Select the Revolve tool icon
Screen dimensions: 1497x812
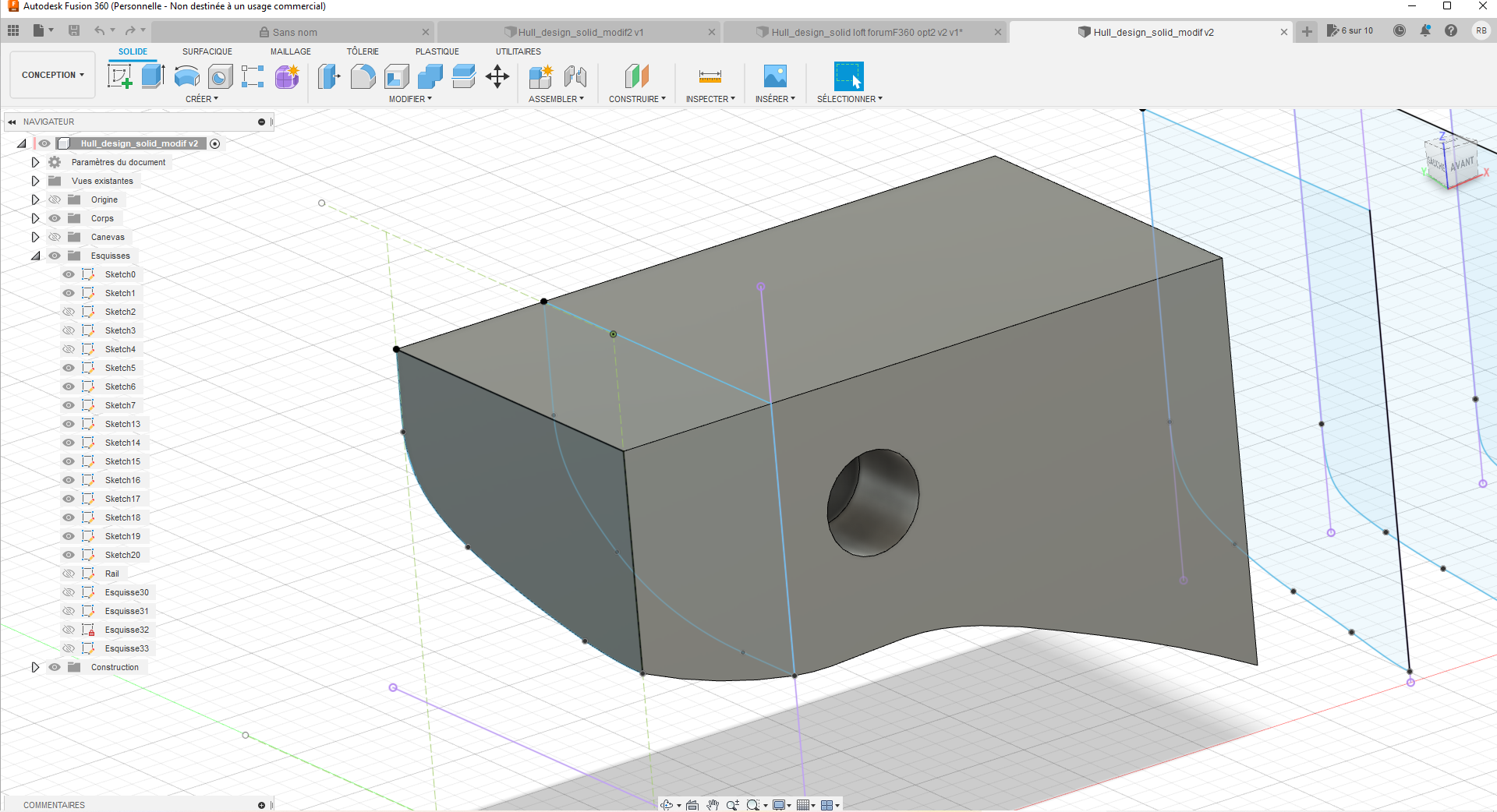point(186,76)
